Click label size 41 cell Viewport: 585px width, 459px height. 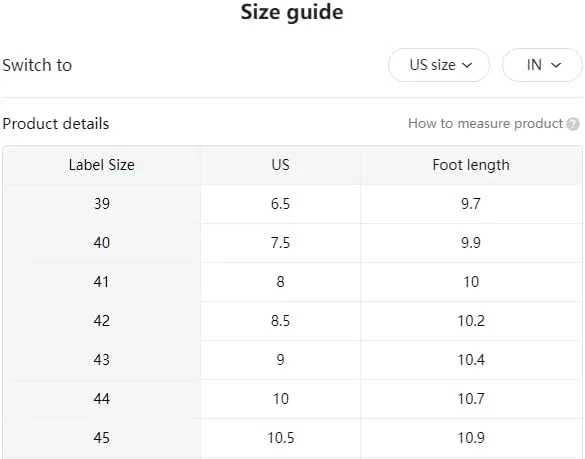[101, 282]
